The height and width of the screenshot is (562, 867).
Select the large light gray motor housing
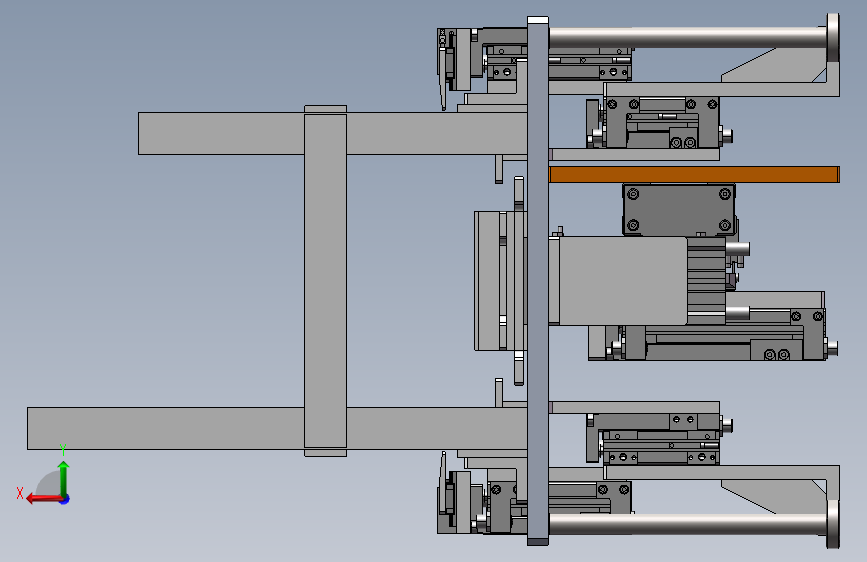623,280
